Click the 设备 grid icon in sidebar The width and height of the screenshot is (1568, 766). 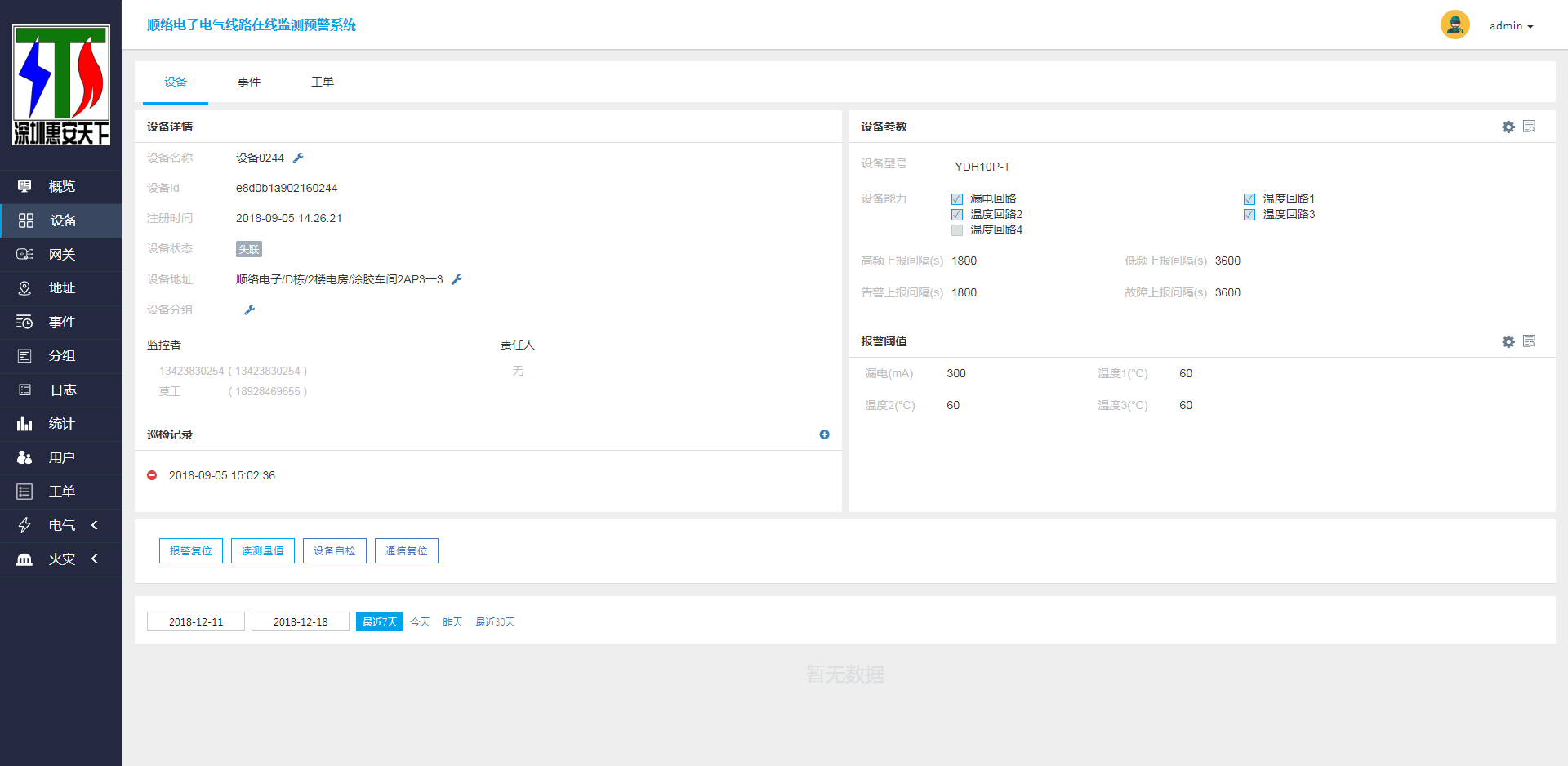(26, 220)
